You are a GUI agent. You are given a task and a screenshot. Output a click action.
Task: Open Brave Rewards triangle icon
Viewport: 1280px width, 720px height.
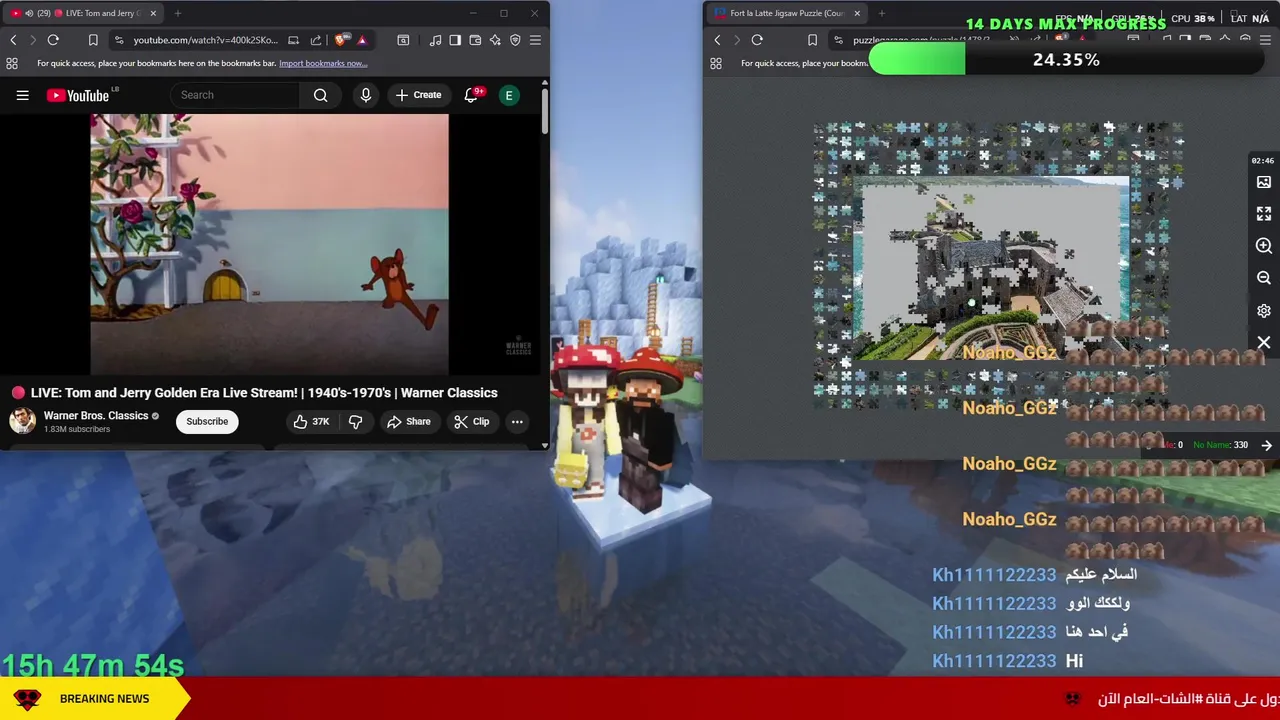coord(362,40)
